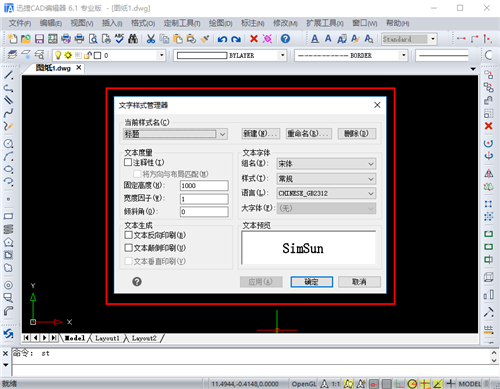Select the Line drawing tool
500x389 pixels.
(9, 75)
